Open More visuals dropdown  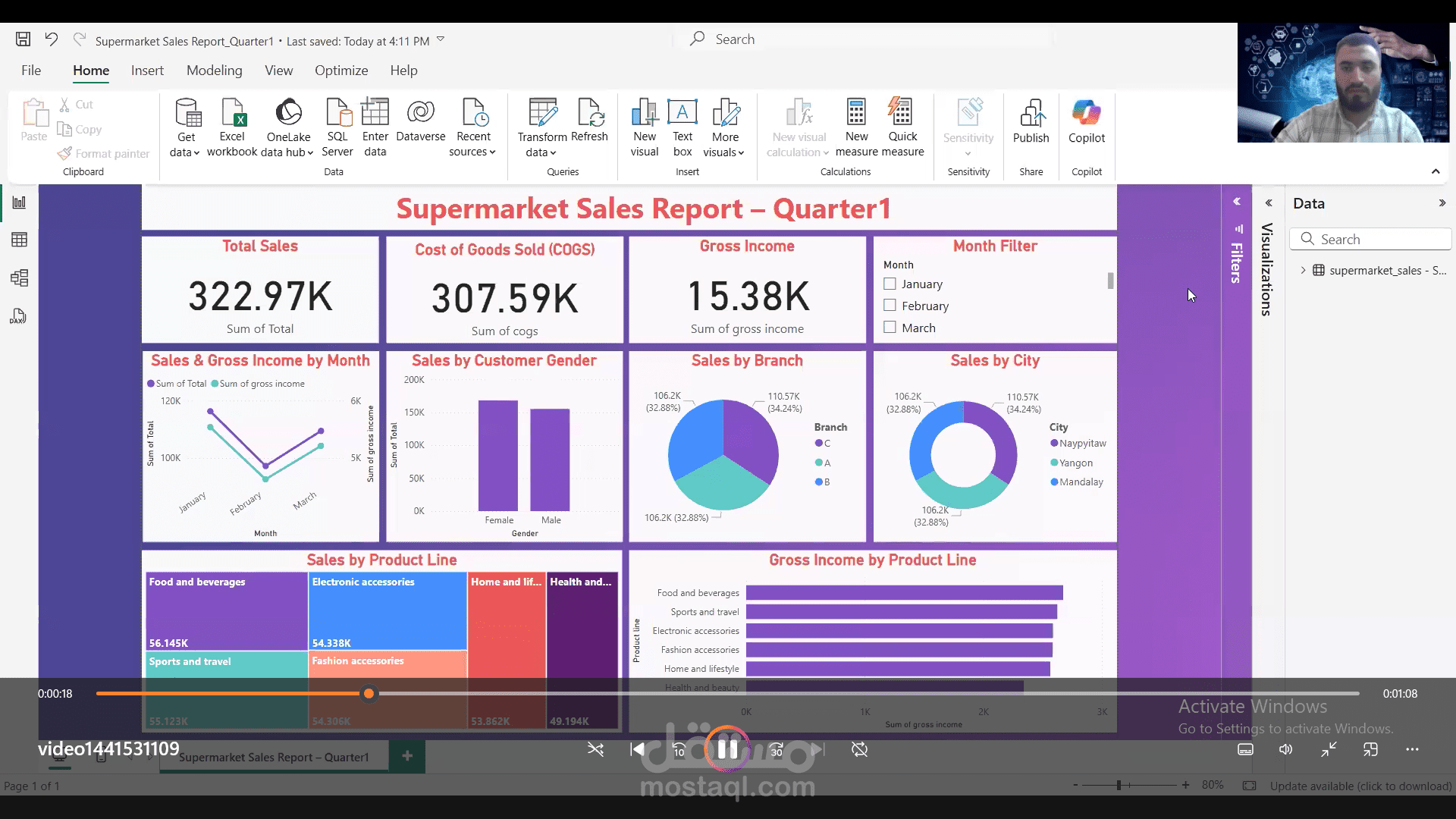[741, 153]
